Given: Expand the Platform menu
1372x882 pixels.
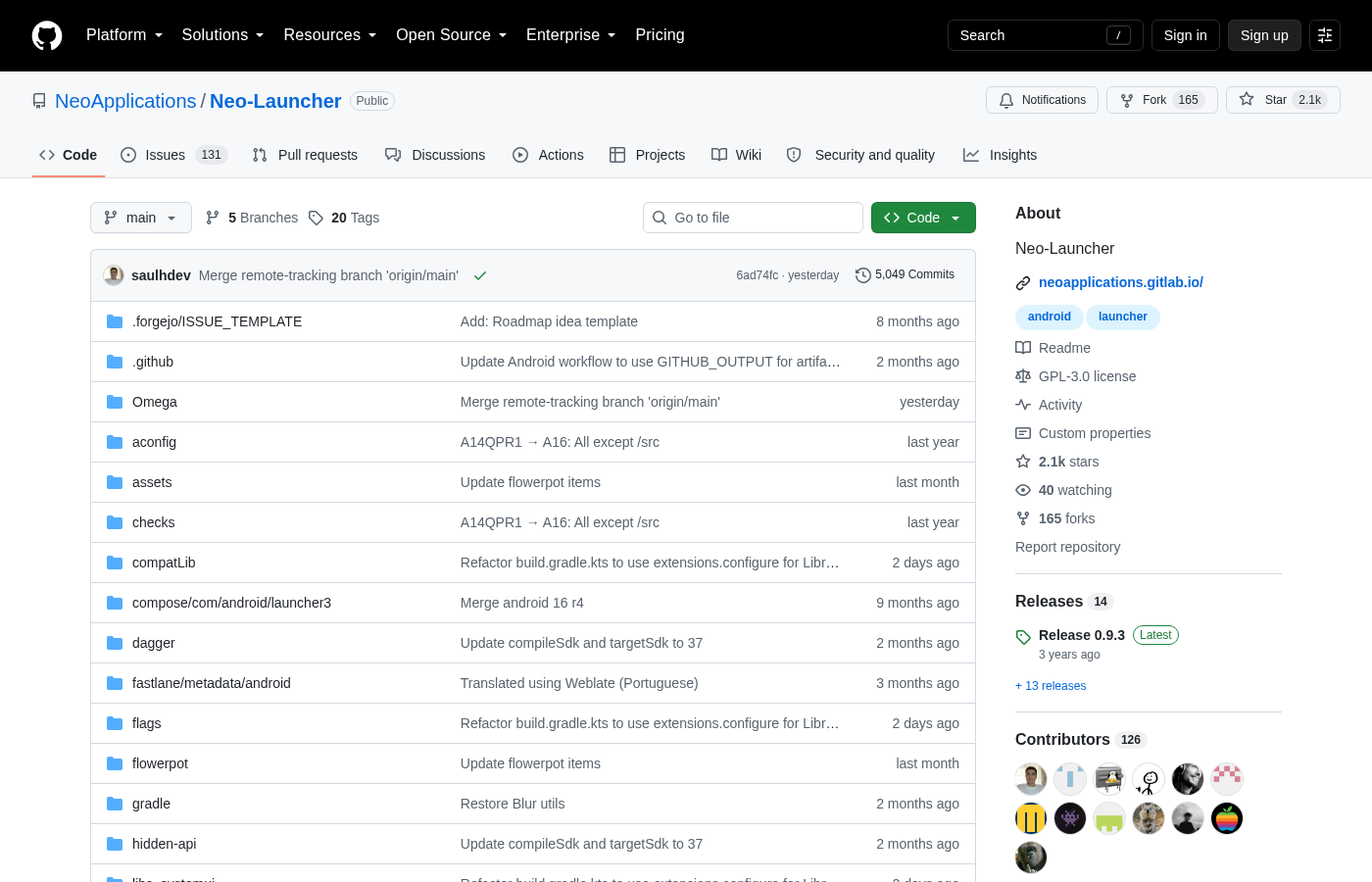Looking at the screenshot, I should click(x=124, y=35).
